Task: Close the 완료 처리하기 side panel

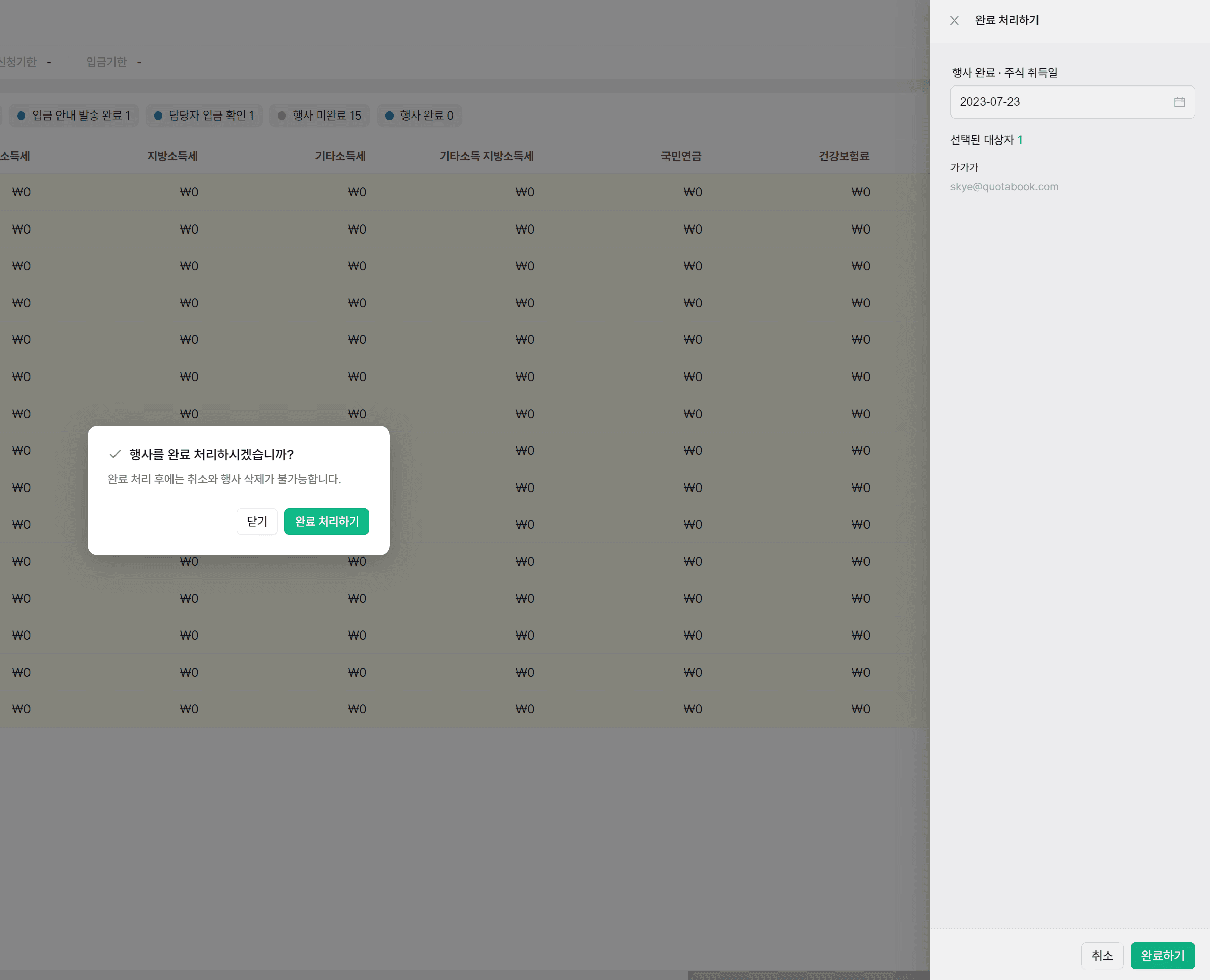Action: pos(954,21)
